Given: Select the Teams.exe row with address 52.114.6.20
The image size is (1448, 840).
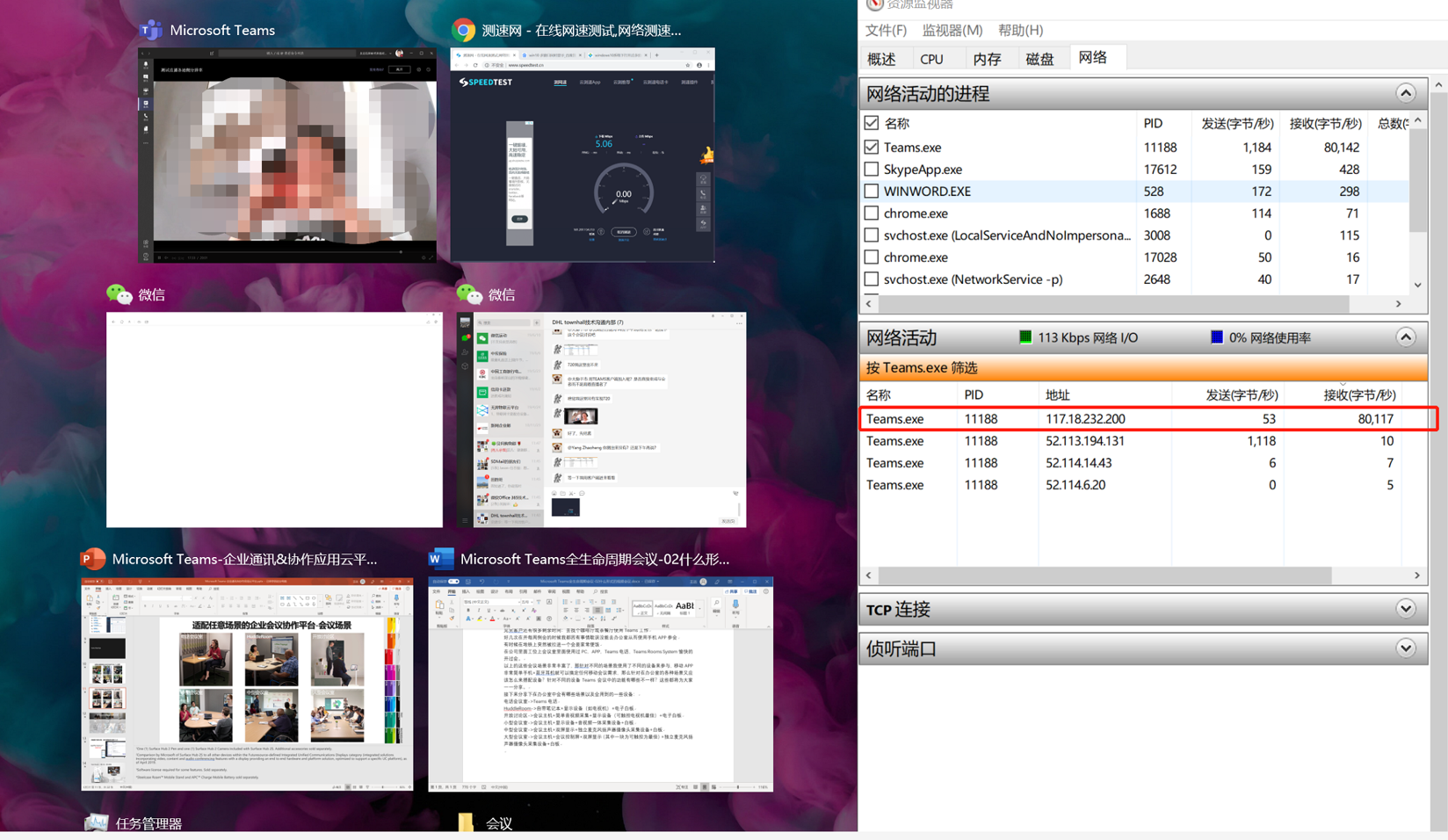Looking at the screenshot, I should [1146, 485].
